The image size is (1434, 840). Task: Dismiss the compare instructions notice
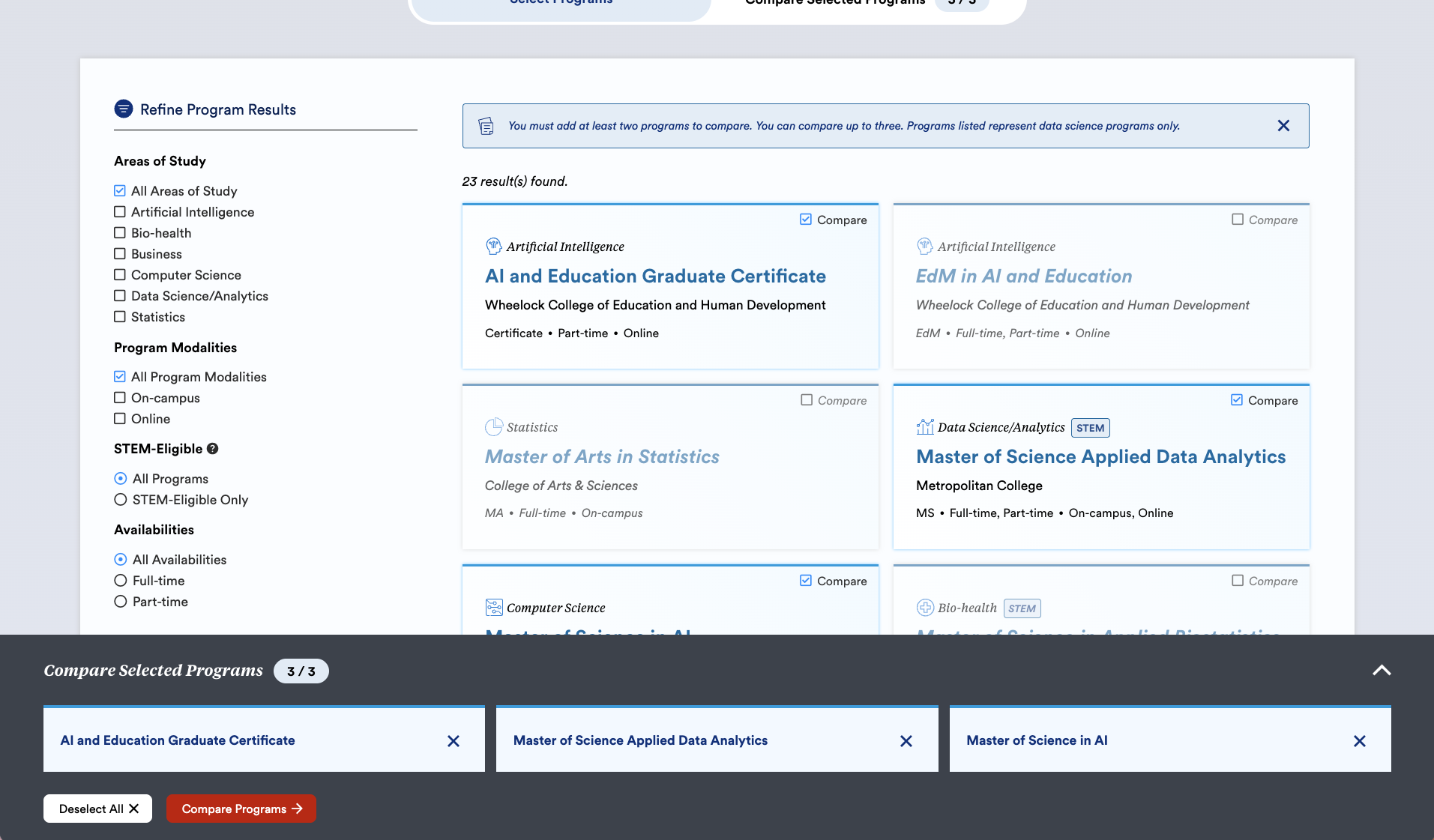(x=1283, y=126)
